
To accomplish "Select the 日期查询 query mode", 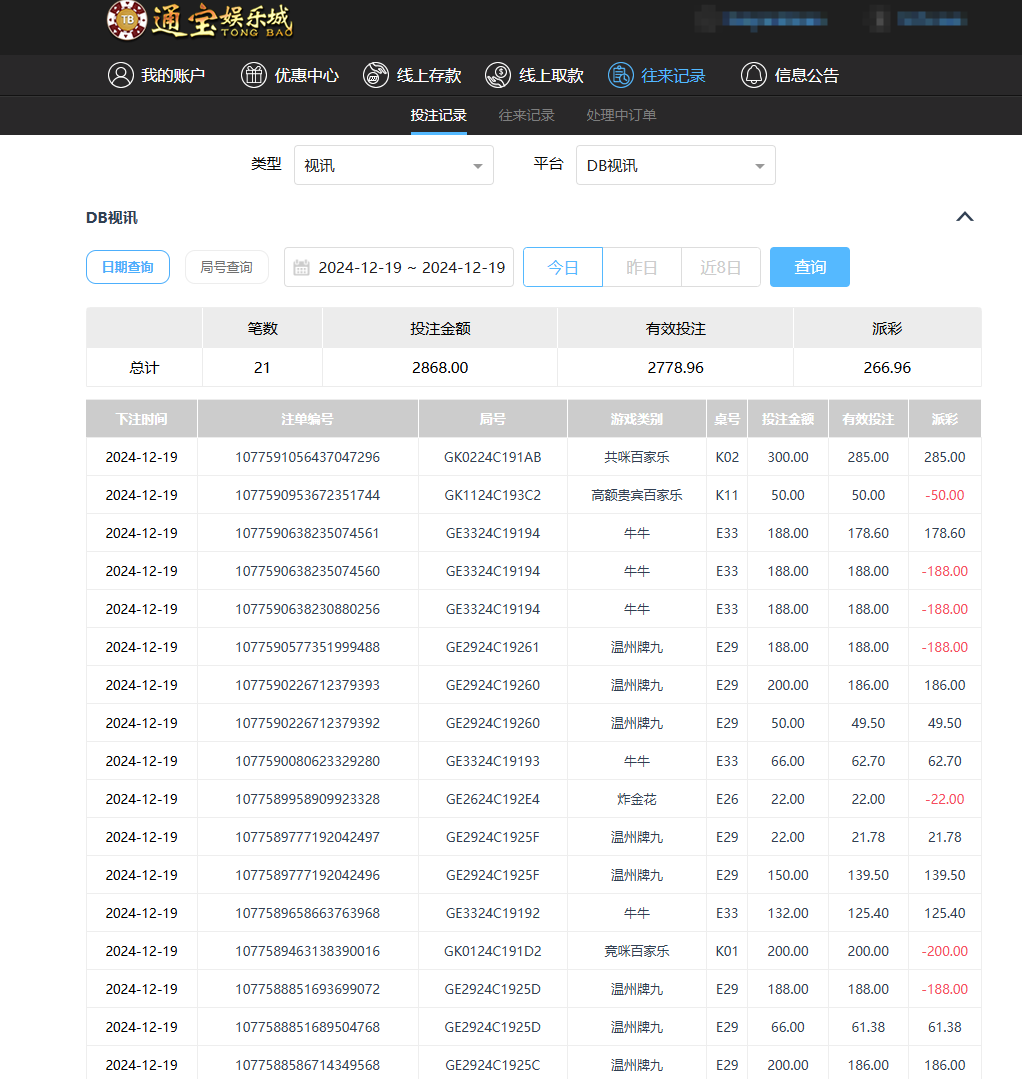I will 127,267.
